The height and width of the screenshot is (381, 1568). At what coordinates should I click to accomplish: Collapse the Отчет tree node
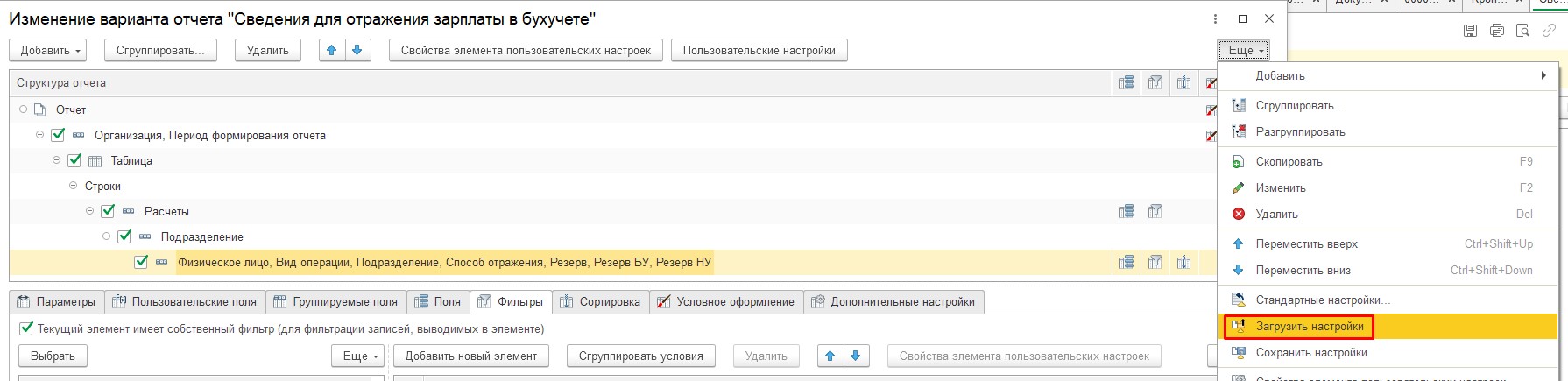click(x=24, y=109)
